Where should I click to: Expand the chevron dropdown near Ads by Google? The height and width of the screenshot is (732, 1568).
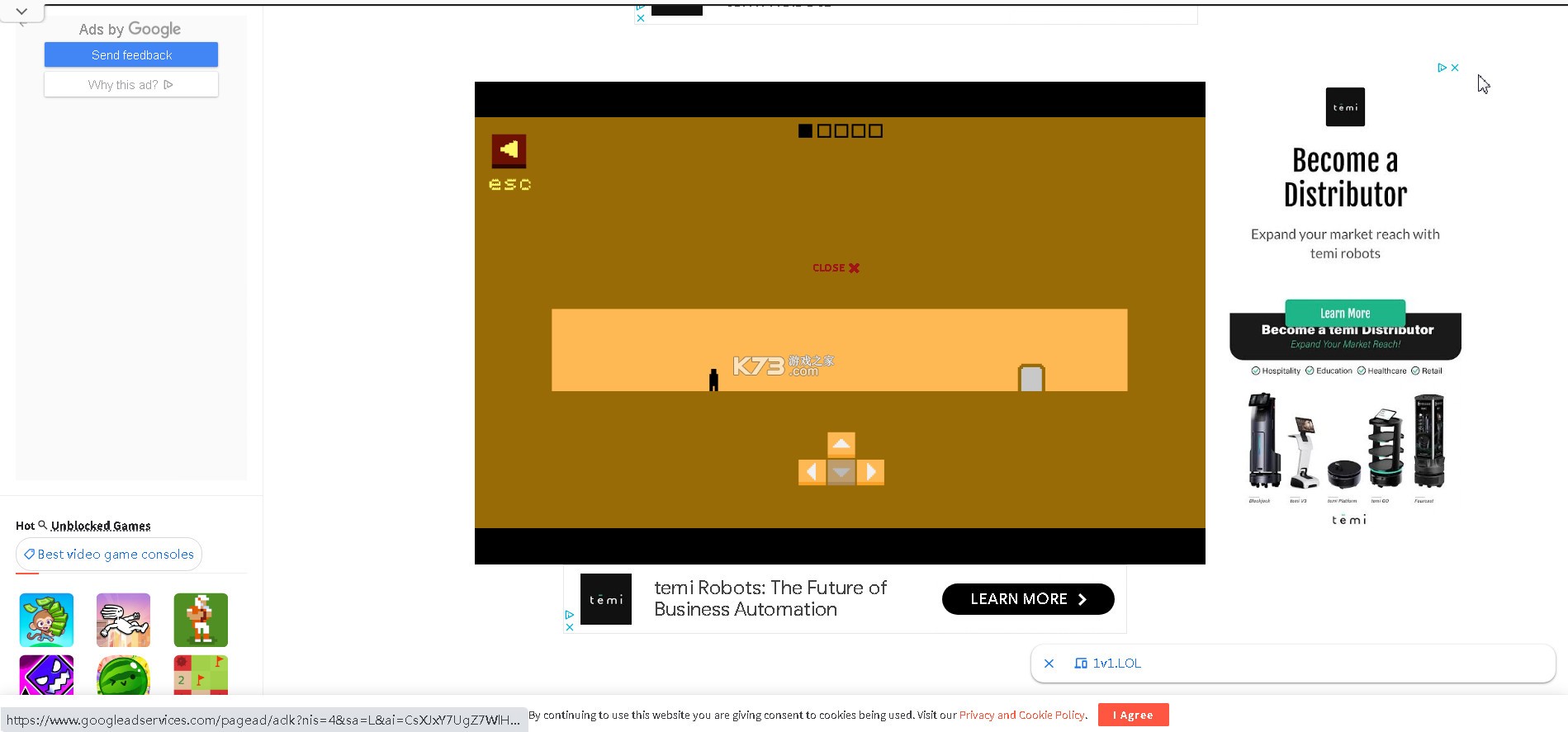(21, 12)
